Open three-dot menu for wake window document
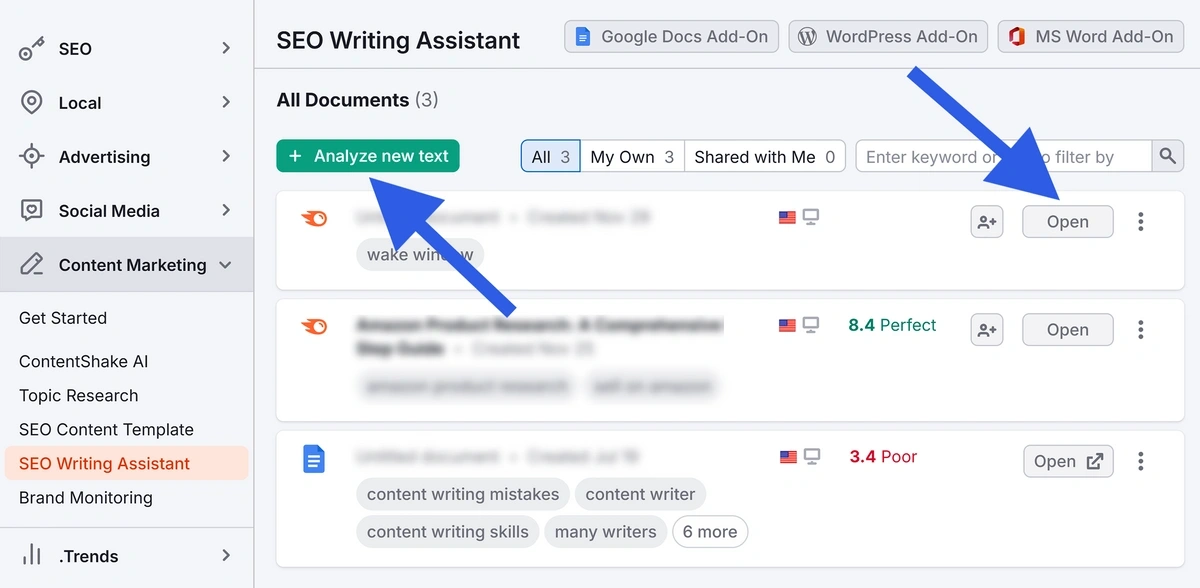The height and width of the screenshot is (588, 1200). 1140,222
